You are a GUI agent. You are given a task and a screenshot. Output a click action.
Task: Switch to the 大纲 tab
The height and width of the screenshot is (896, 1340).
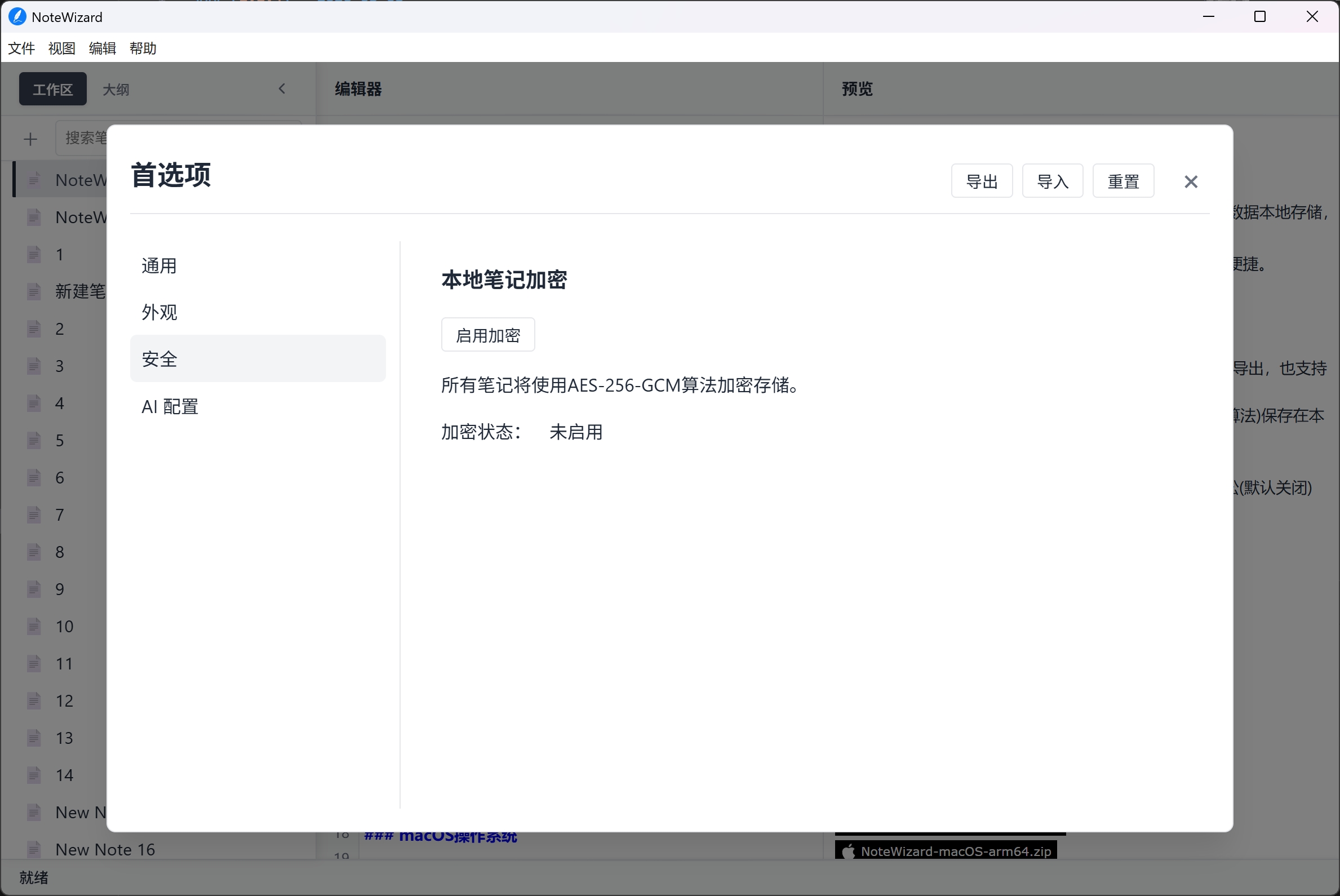coord(116,89)
